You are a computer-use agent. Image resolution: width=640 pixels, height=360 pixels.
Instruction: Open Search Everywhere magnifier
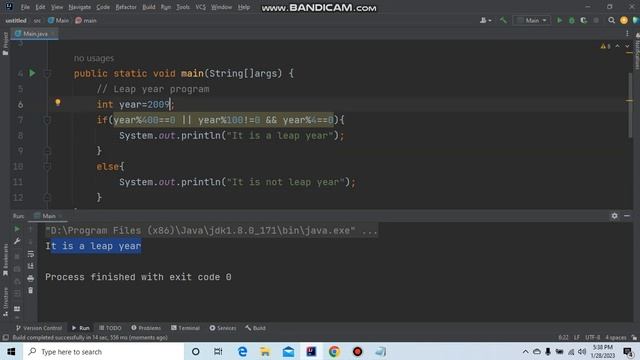[x=611, y=20]
